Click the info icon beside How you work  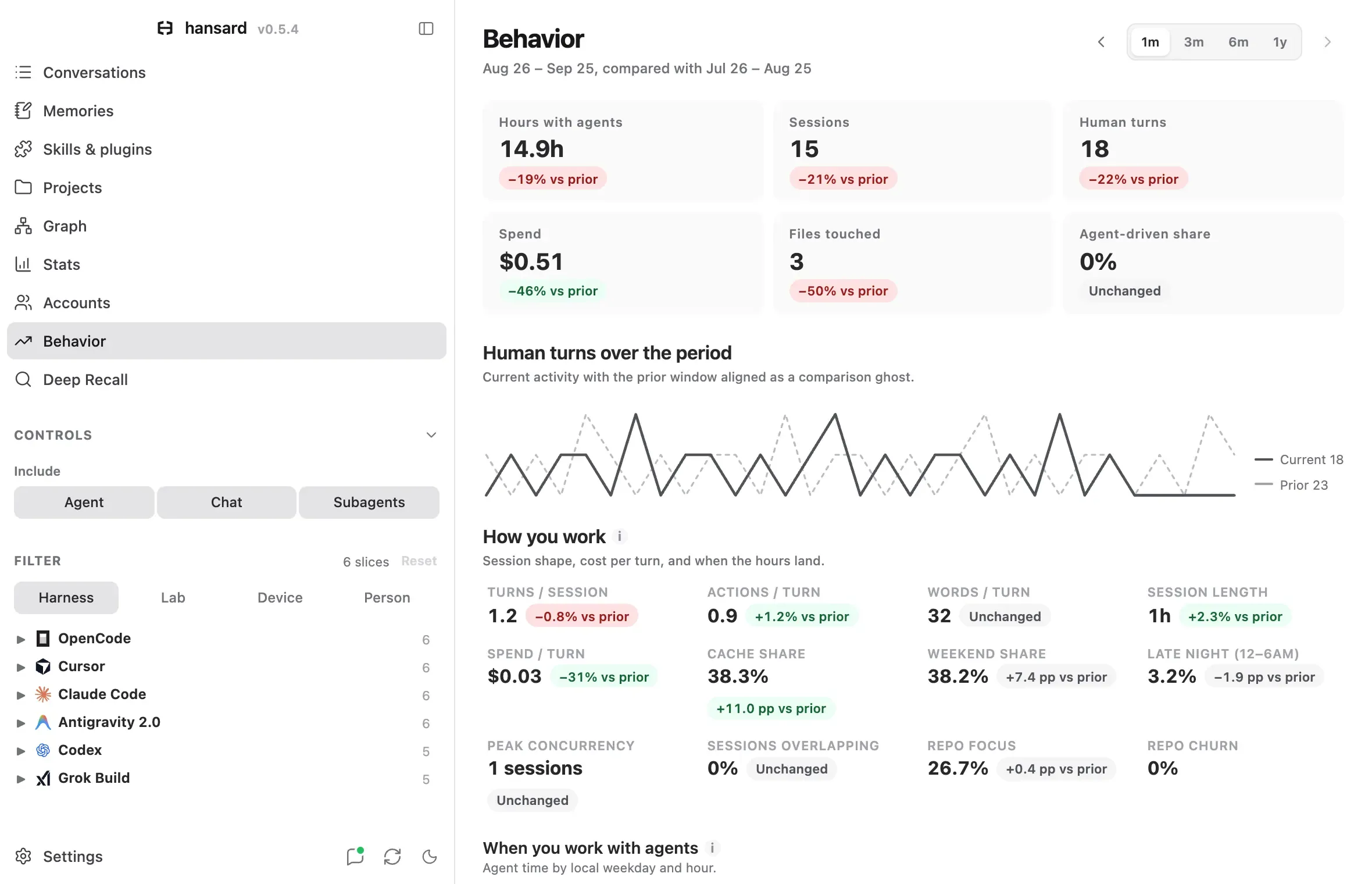620,536
